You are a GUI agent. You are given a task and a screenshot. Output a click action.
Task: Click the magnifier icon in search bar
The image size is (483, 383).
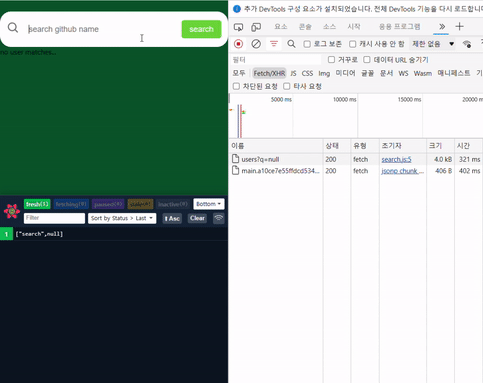click(x=13, y=28)
